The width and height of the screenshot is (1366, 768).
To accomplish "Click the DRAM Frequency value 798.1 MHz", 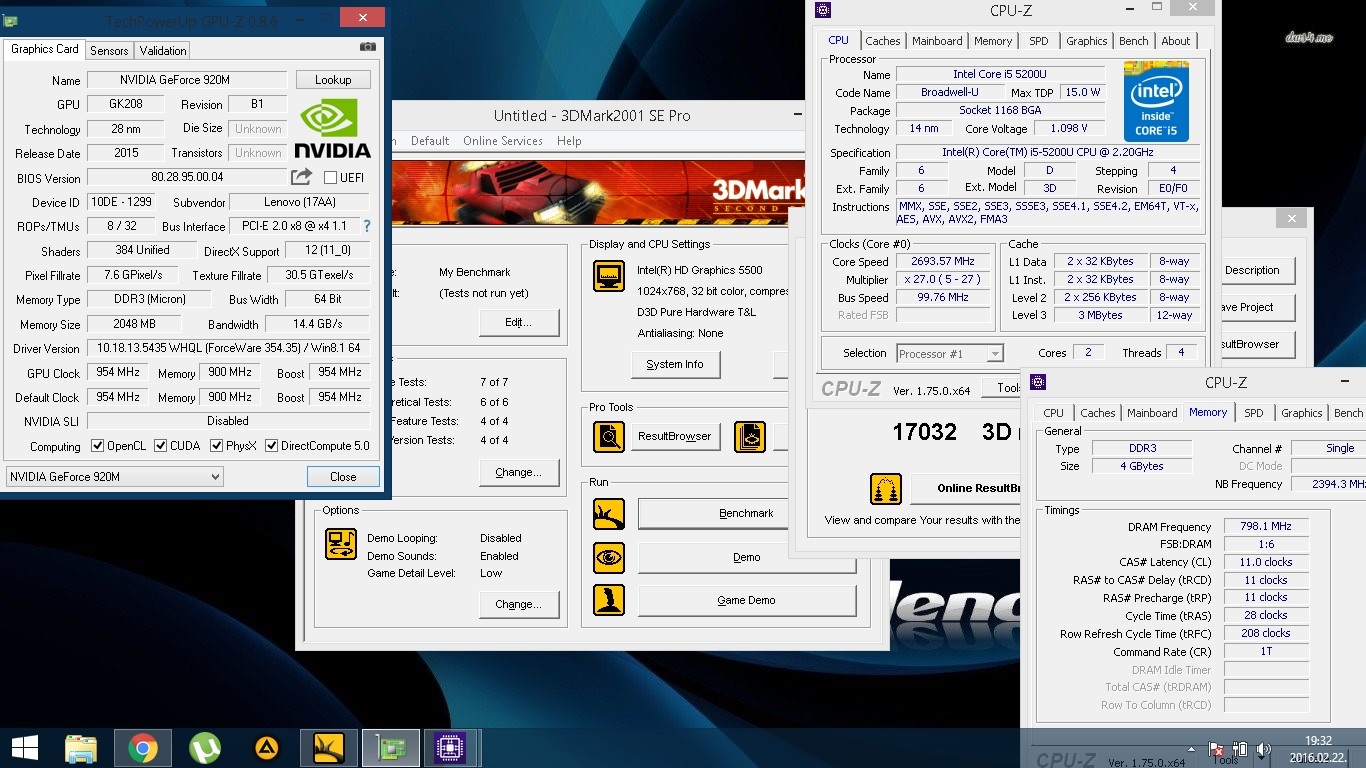I will pos(1265,526).
